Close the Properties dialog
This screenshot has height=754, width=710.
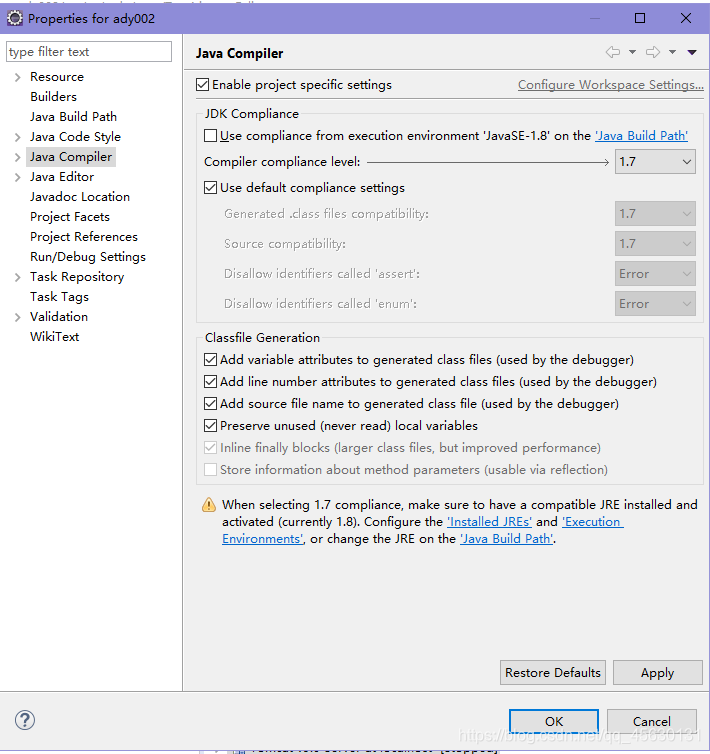point(686,18)
